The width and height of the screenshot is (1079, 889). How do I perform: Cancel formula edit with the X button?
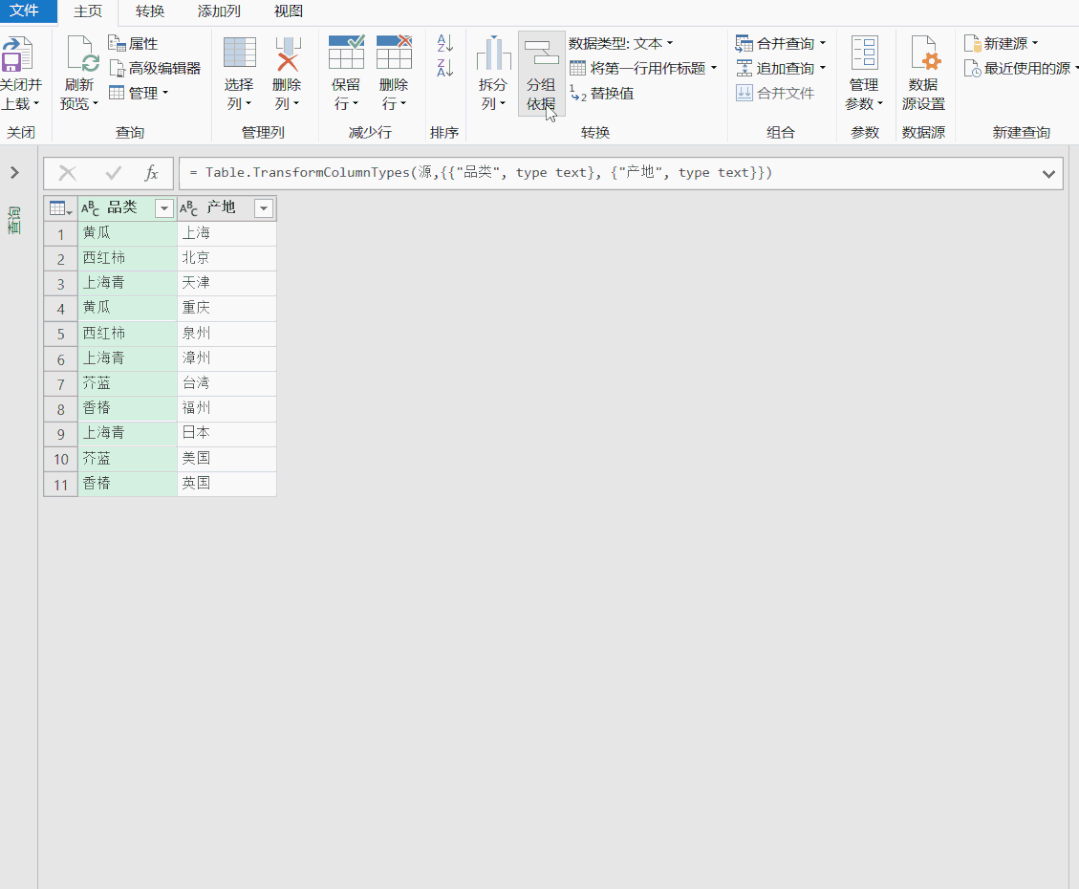[x=67, y=173]
